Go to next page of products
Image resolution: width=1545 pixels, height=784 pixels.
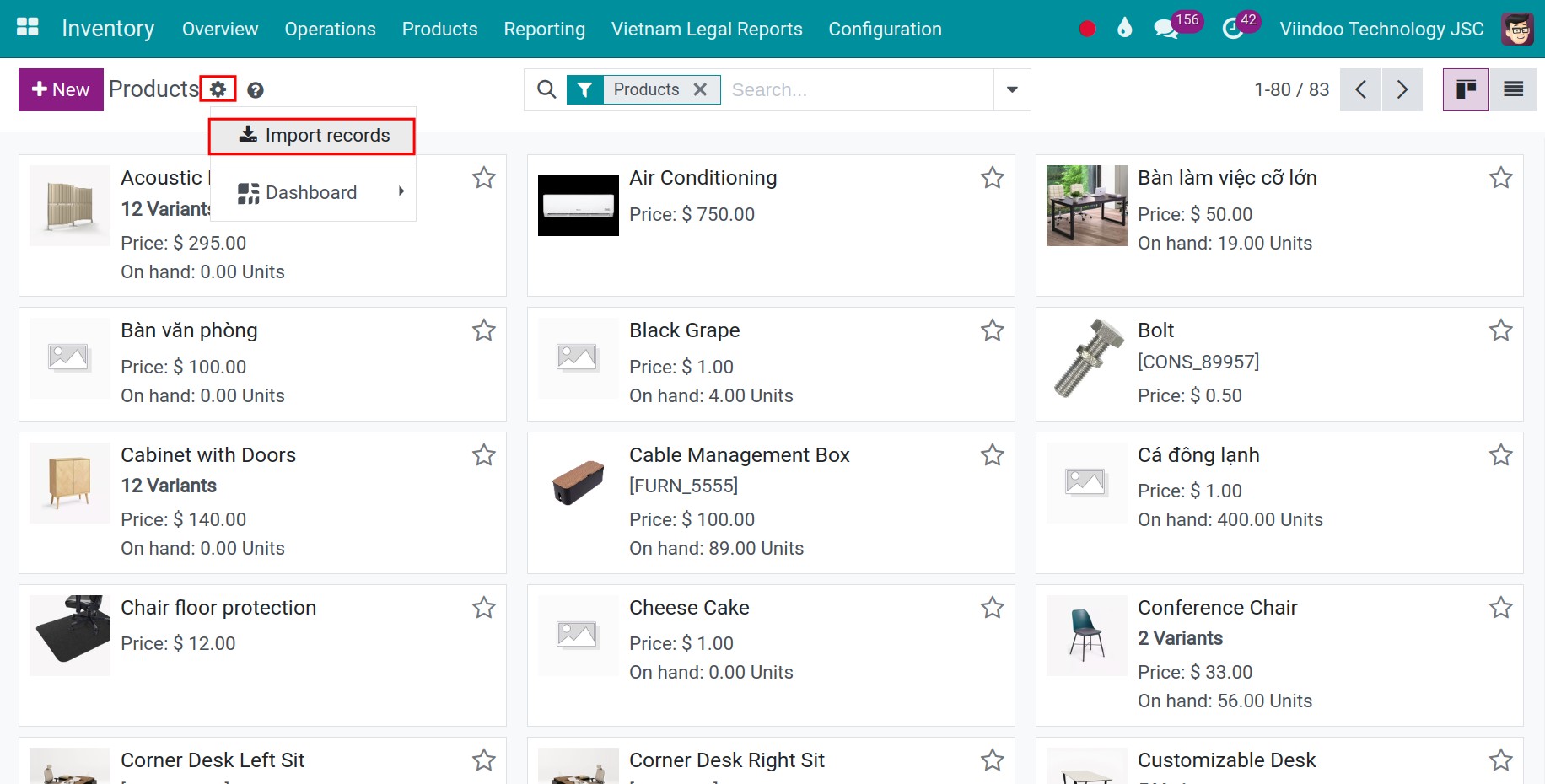[x=1402, y=89]
